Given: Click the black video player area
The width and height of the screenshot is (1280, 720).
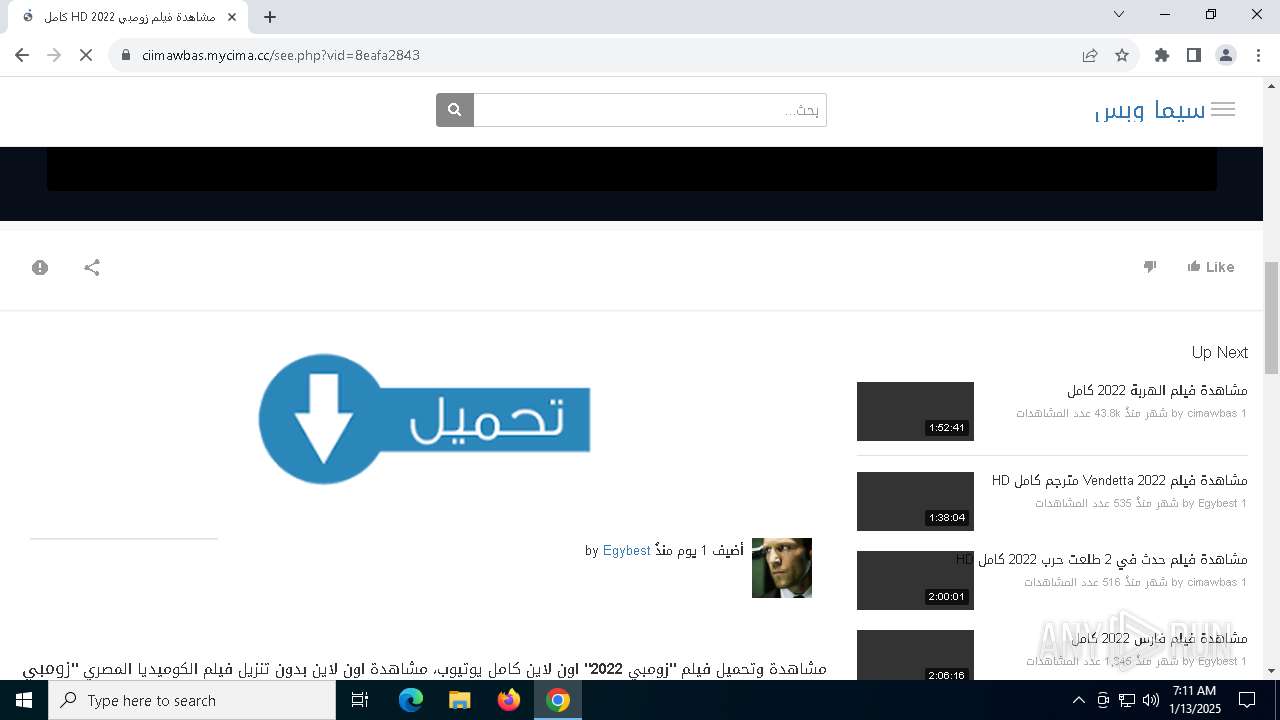Looking at the screenshot, I should [x=632, y=168].
